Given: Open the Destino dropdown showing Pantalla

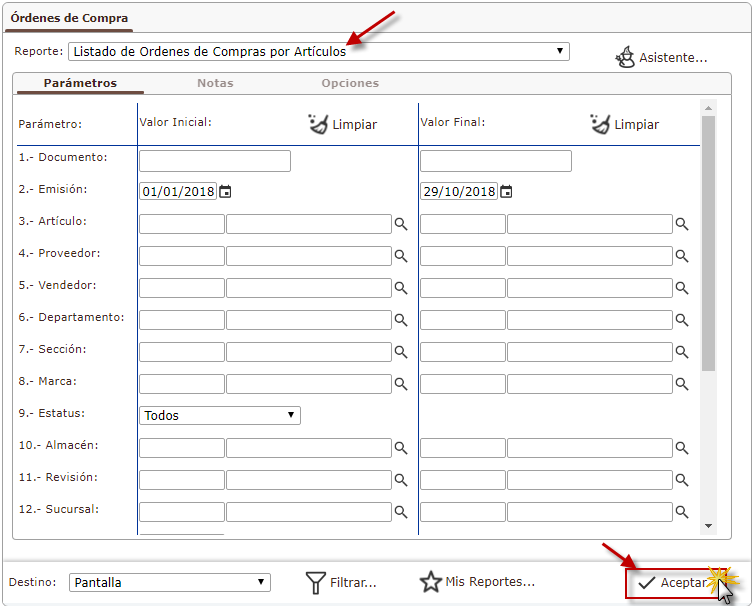Looking at the screenshot, I should point(170,582).
